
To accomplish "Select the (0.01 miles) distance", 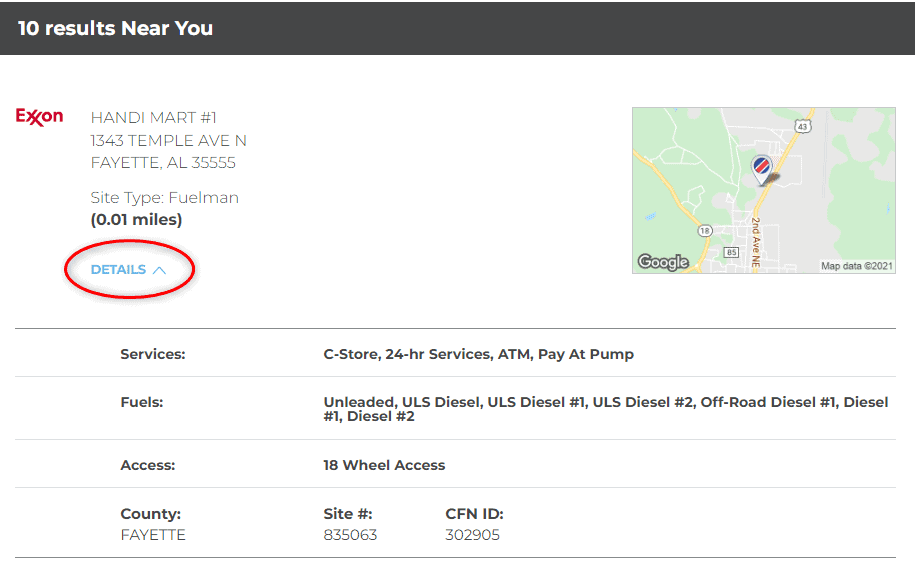I will click(x=137, y=220).
